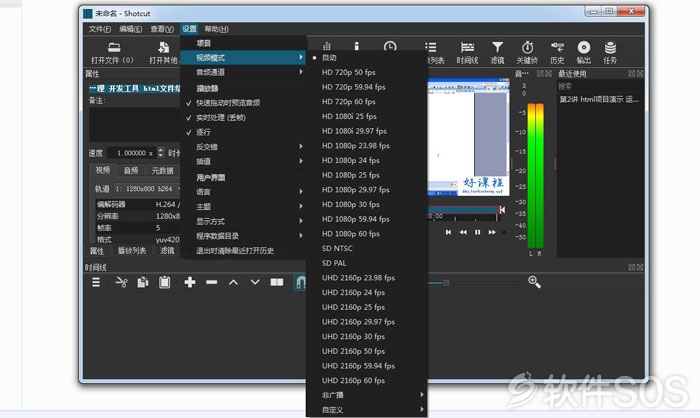
Task: Float the 最近使用 panel
Action: click(632, 73)
